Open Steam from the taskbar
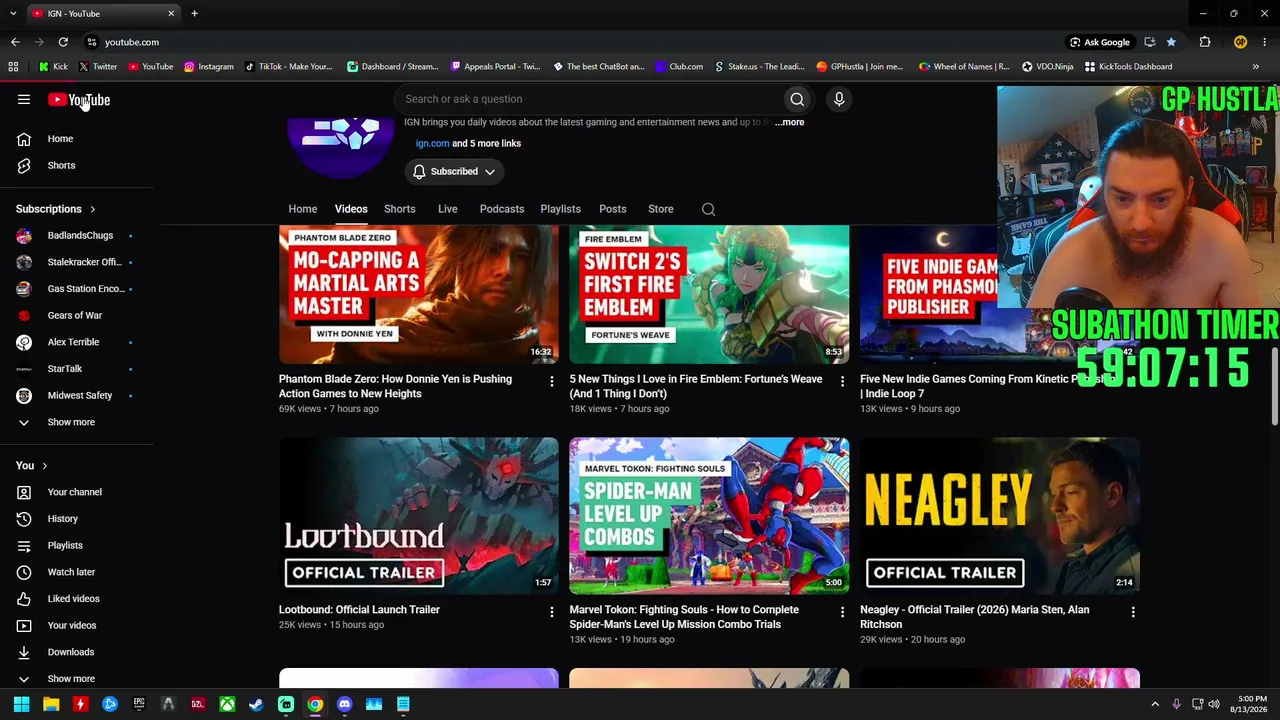 pos(256,704)
